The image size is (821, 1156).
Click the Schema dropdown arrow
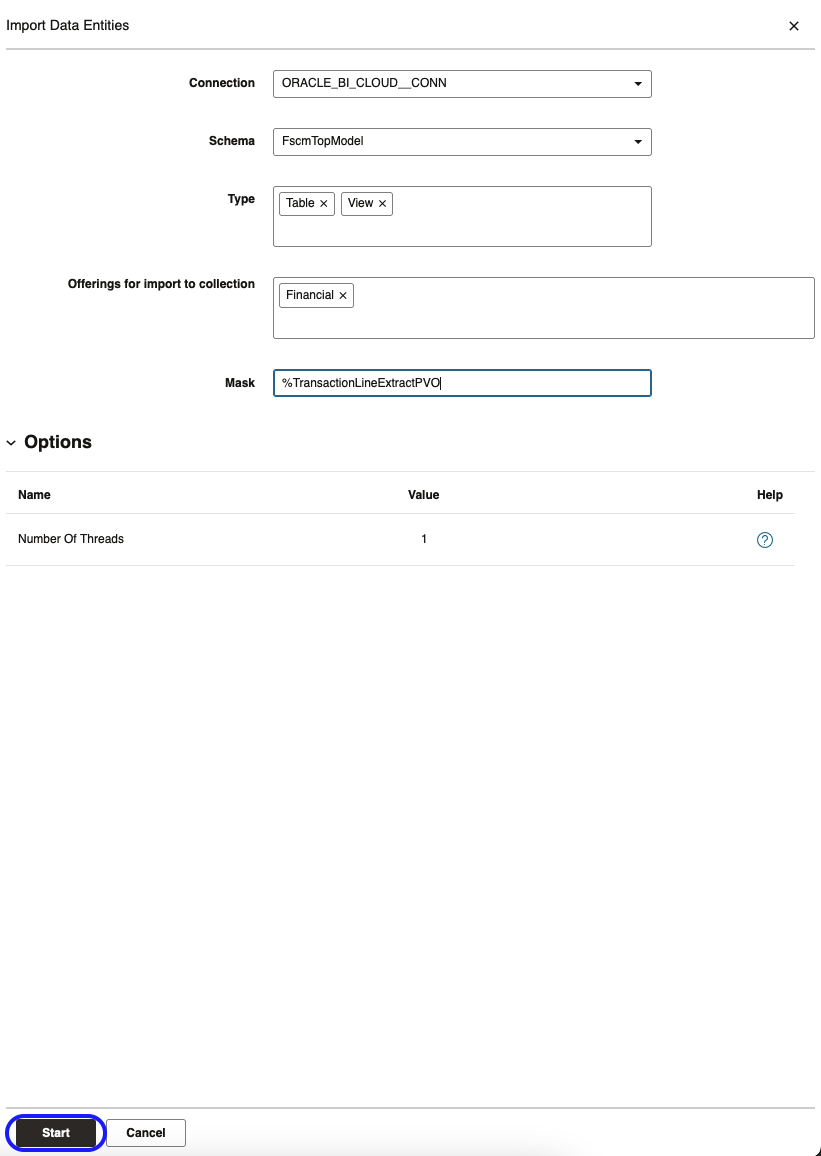pos(638,142)
